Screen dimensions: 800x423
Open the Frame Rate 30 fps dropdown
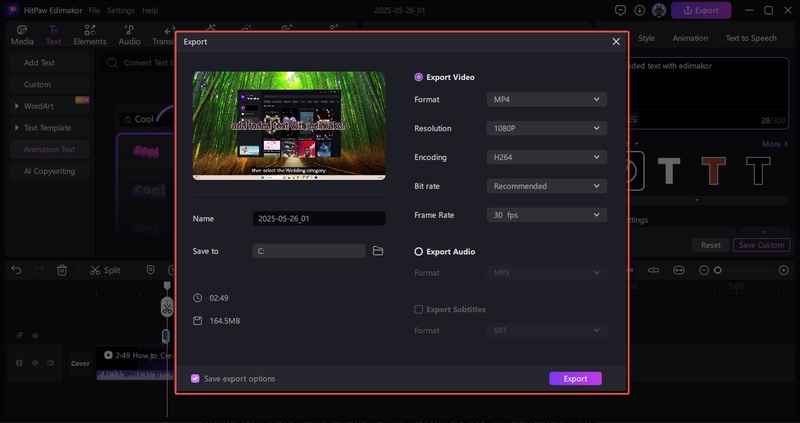tap(547, 215)
